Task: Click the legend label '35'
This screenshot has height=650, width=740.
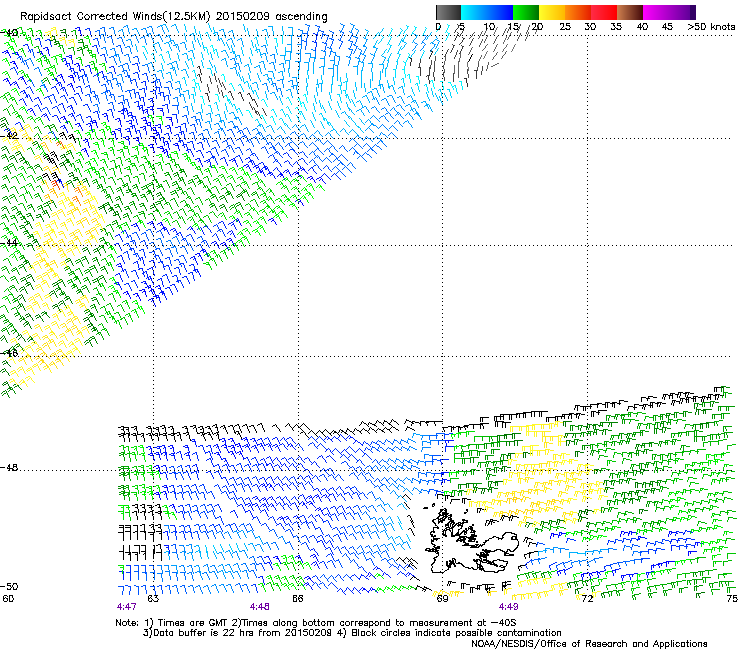Action: click(616, 27)
